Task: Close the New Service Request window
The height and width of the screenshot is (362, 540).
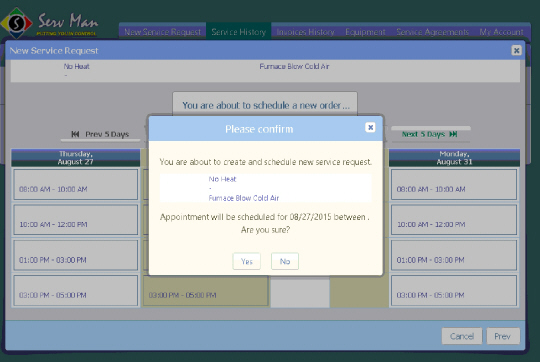Action: [516, 51]
